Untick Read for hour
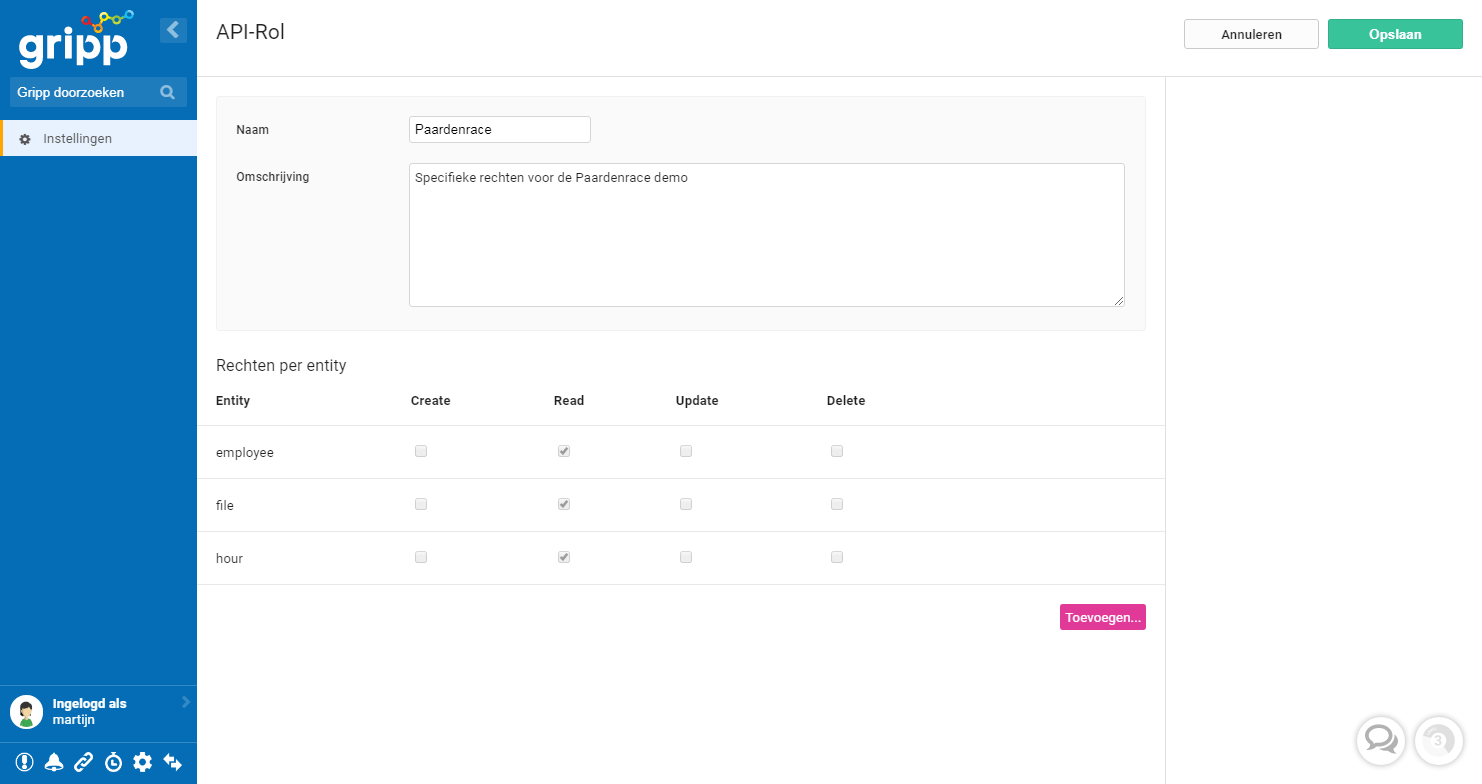Screen dimensions: 1482x784 [564, 557]
